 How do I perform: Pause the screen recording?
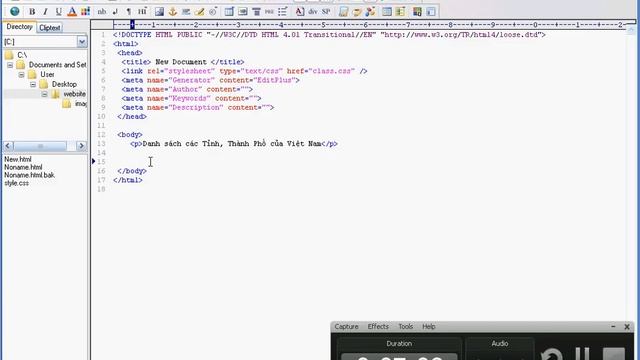tap(582, 354)
